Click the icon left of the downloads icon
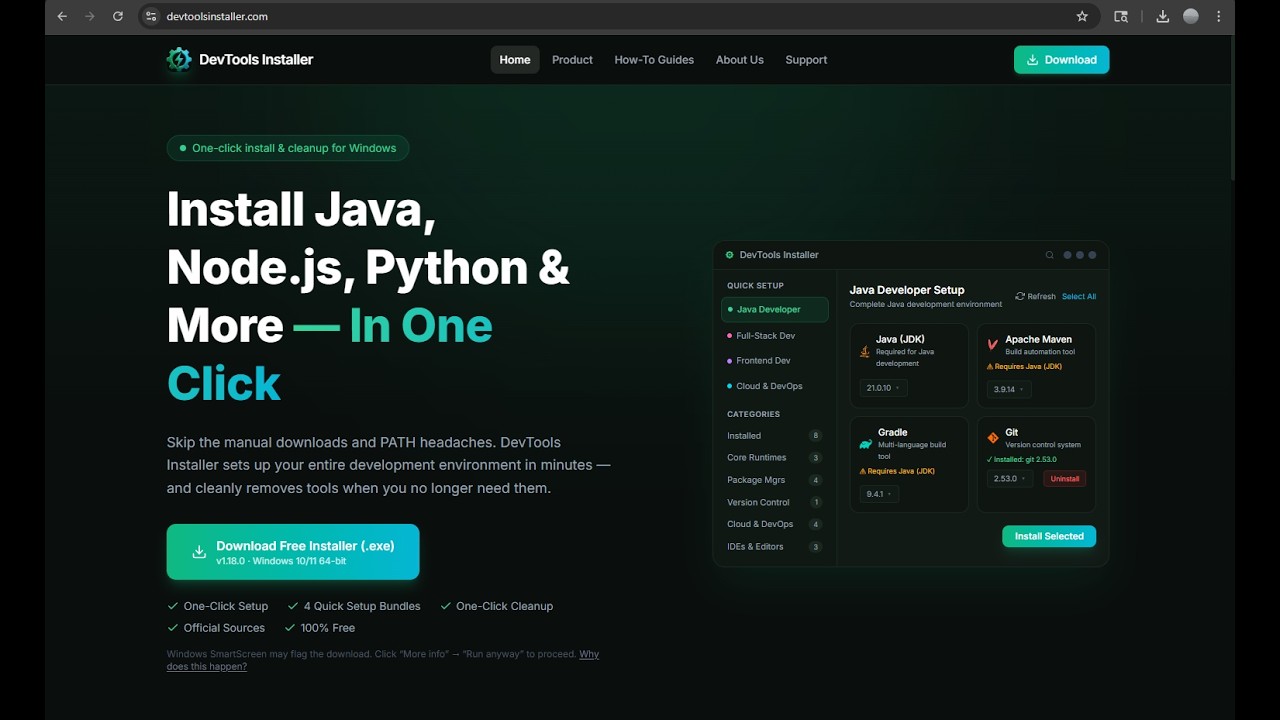Viewport: 1280px width, 720px height. (x=1121, y=16)
